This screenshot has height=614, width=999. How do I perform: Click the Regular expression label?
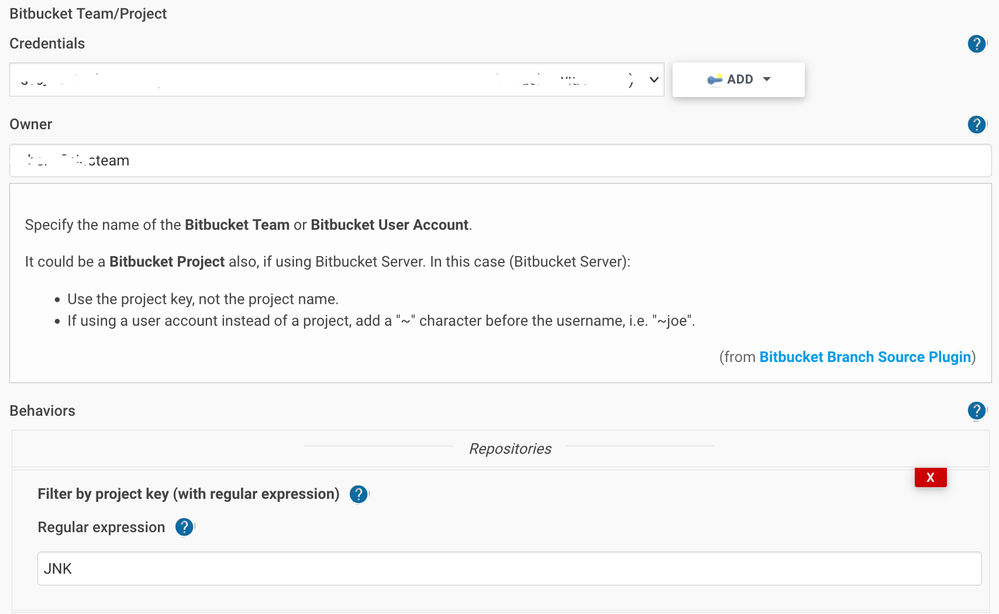tap(101, 527)
